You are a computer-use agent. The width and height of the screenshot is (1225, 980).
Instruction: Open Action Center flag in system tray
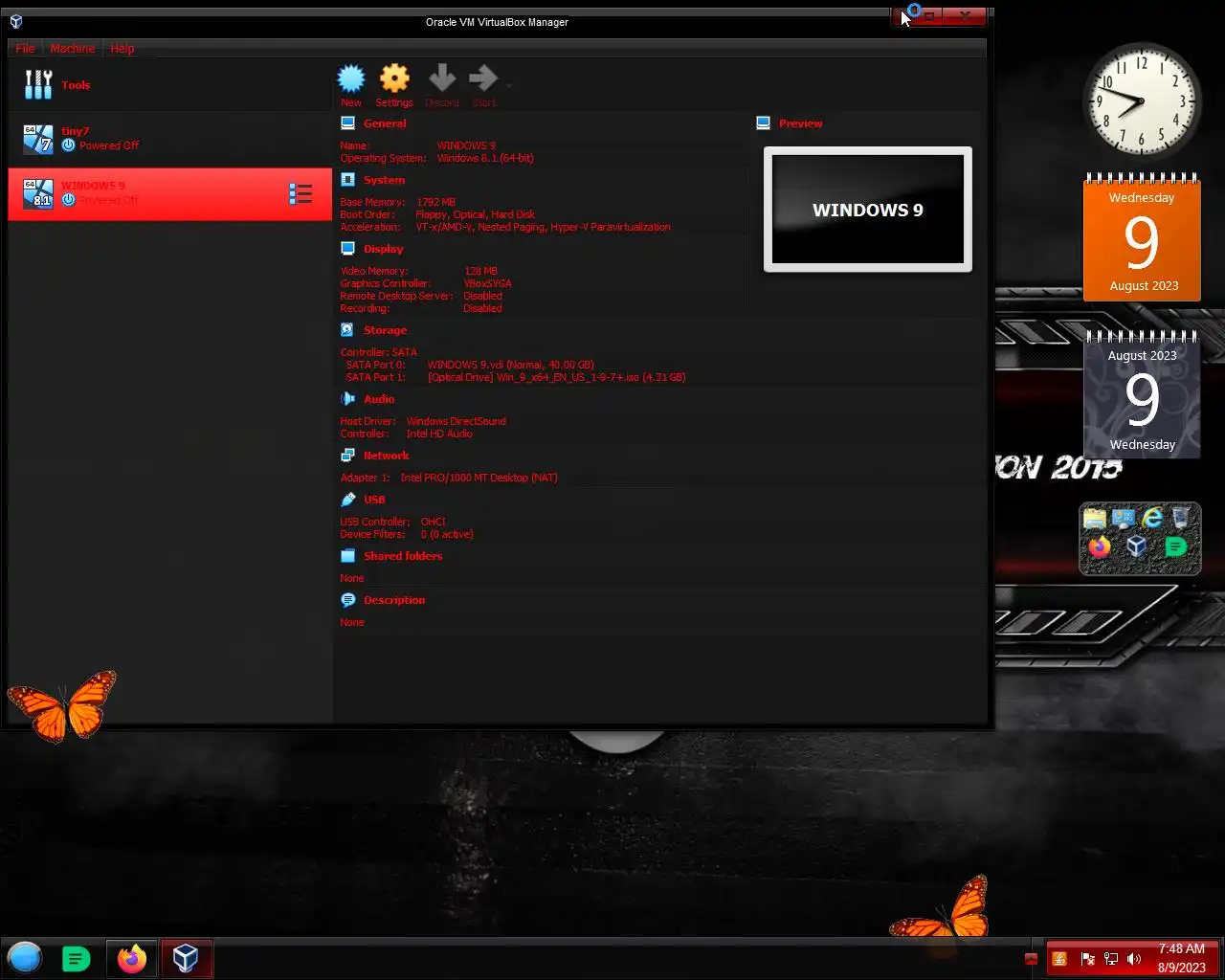click(x=1087, y=959)
